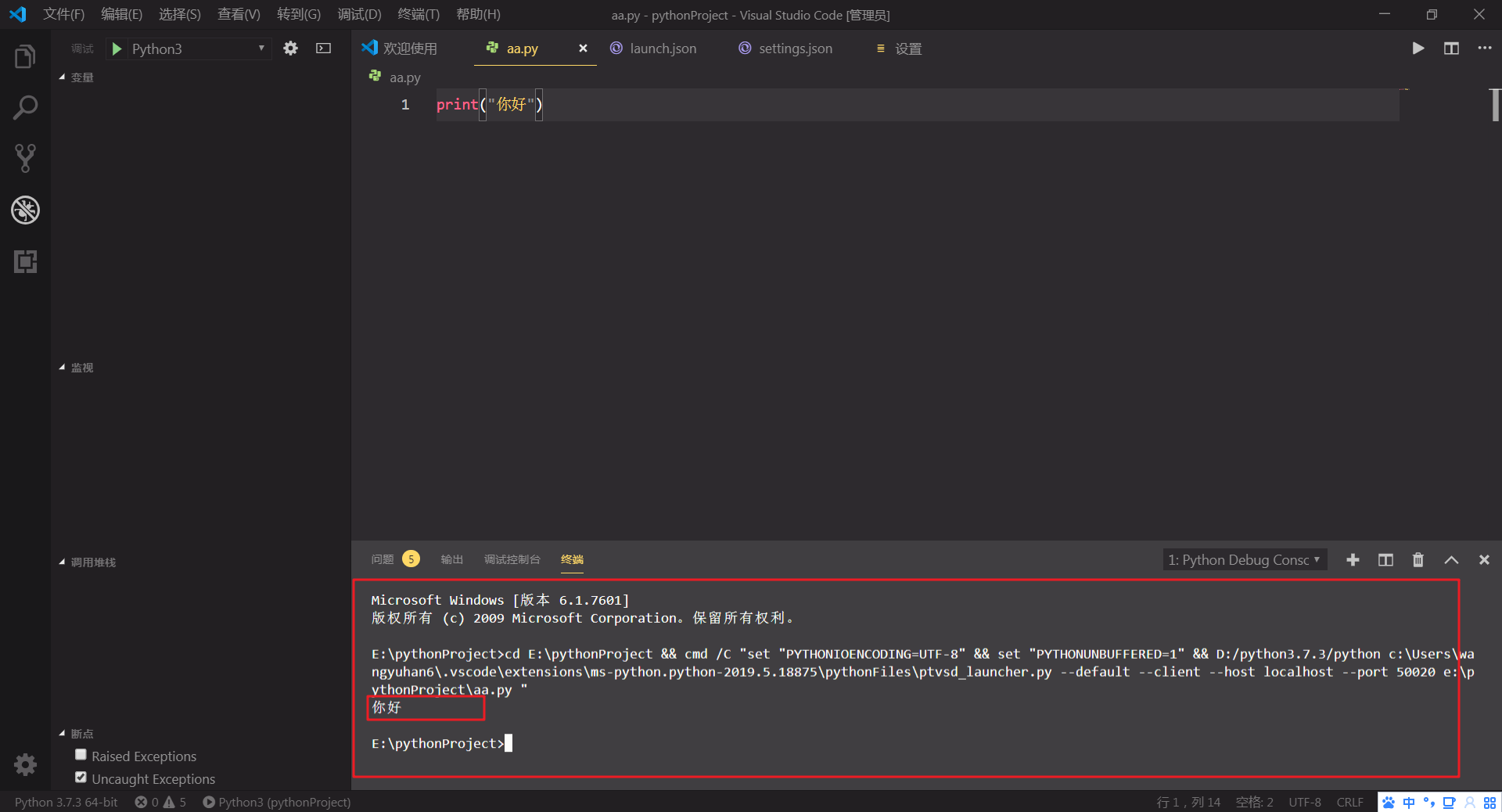The height and width of the screenshot is (812, 1502).
Task: Click the aa.py breadcrumb
Action: (405, 77)
